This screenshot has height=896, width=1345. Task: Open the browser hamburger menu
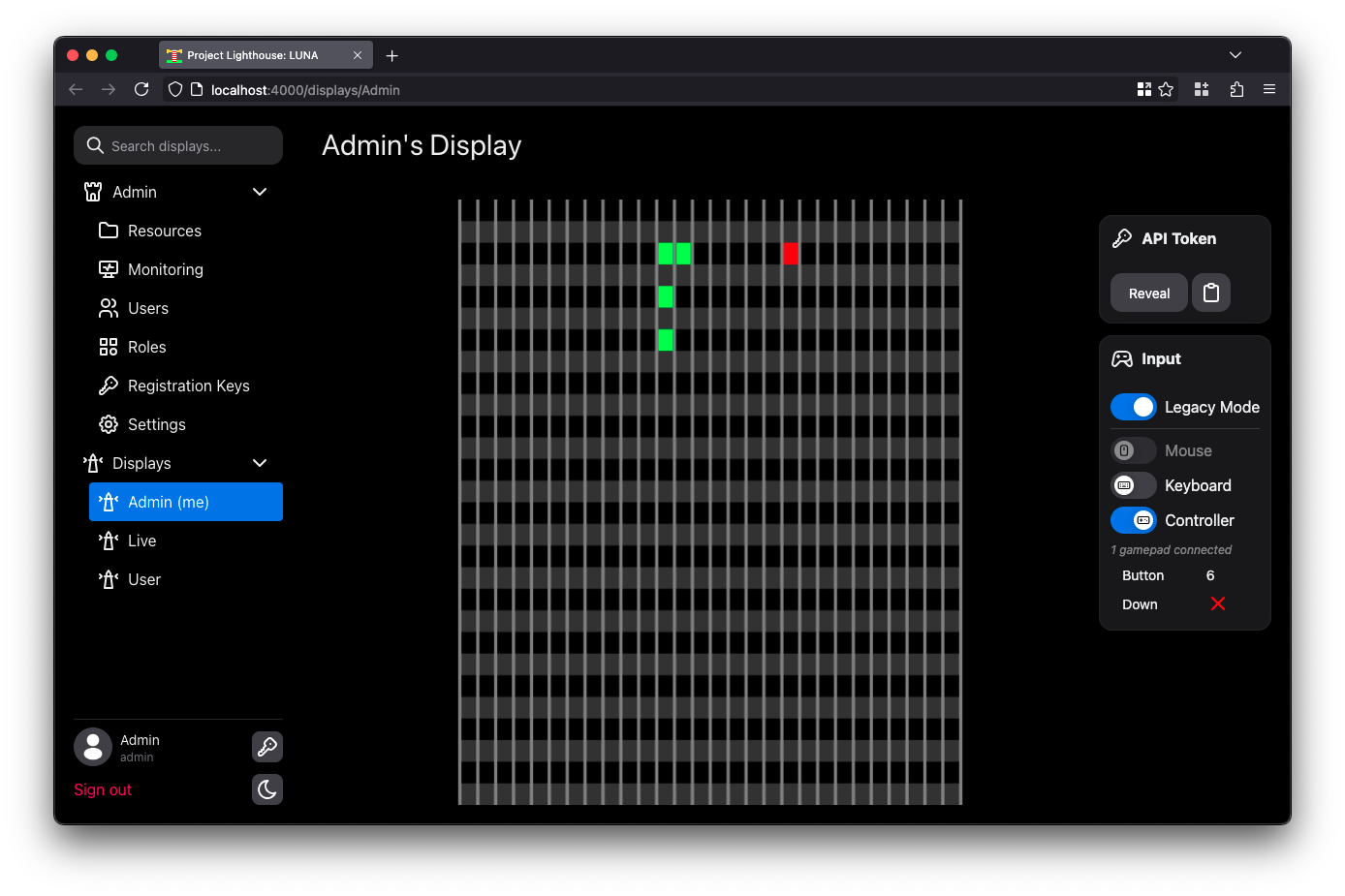click(1268, 89)
